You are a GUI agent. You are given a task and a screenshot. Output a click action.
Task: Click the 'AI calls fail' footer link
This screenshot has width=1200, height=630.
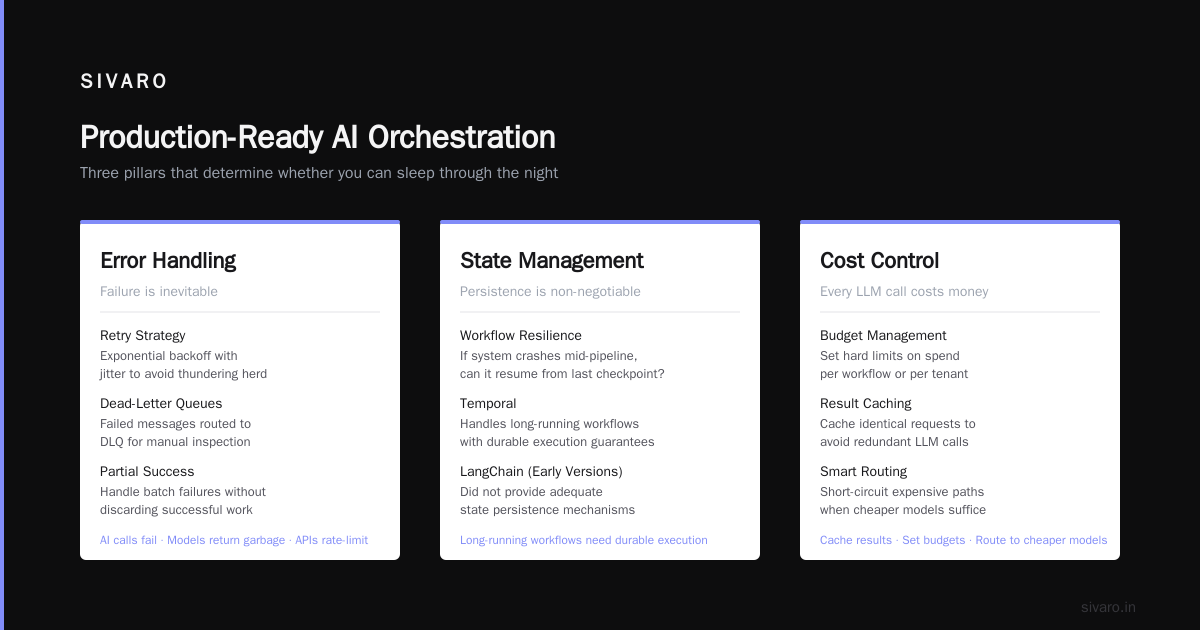click(128, 540)
